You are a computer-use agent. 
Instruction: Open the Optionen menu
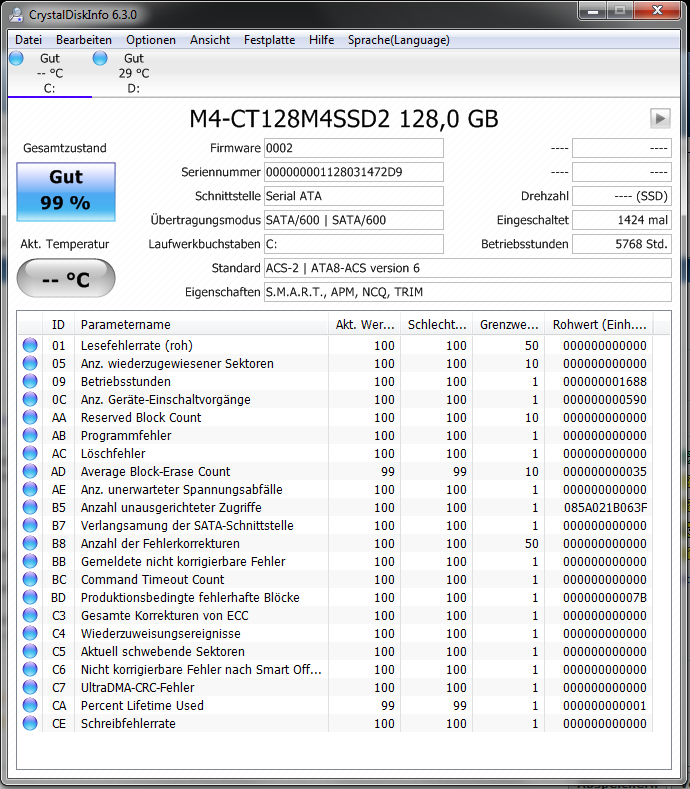pos(150,40)
